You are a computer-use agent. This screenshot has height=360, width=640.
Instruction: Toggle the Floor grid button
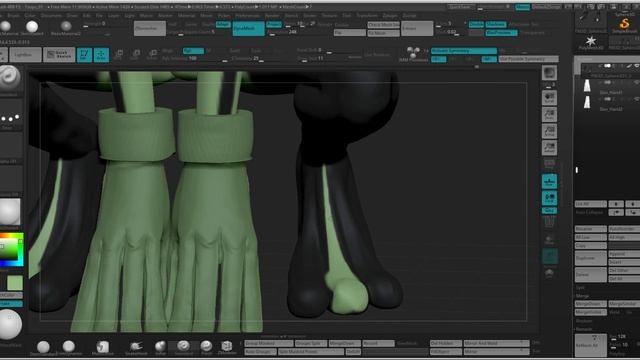click(549, 181)
